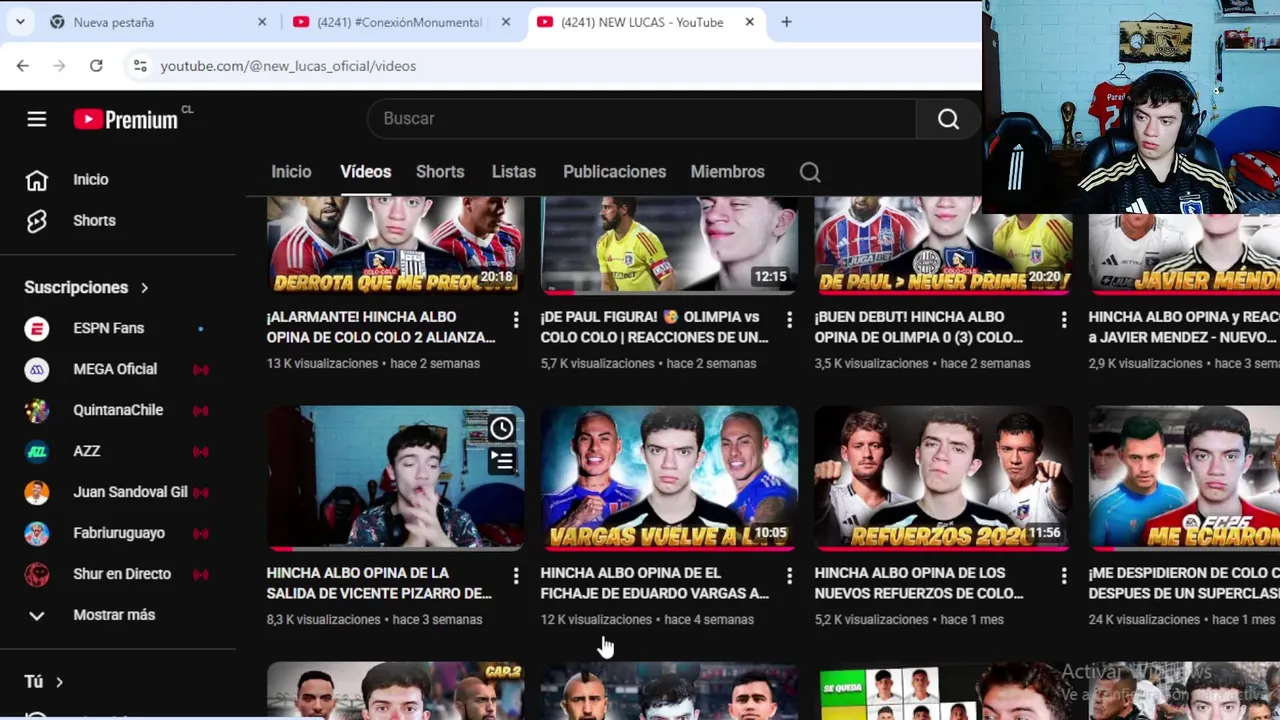The width and height of the screenshot is (1280, 720).
Task: Open JAVIER MENDEZ opina video title
Action: coord(1184,327)
